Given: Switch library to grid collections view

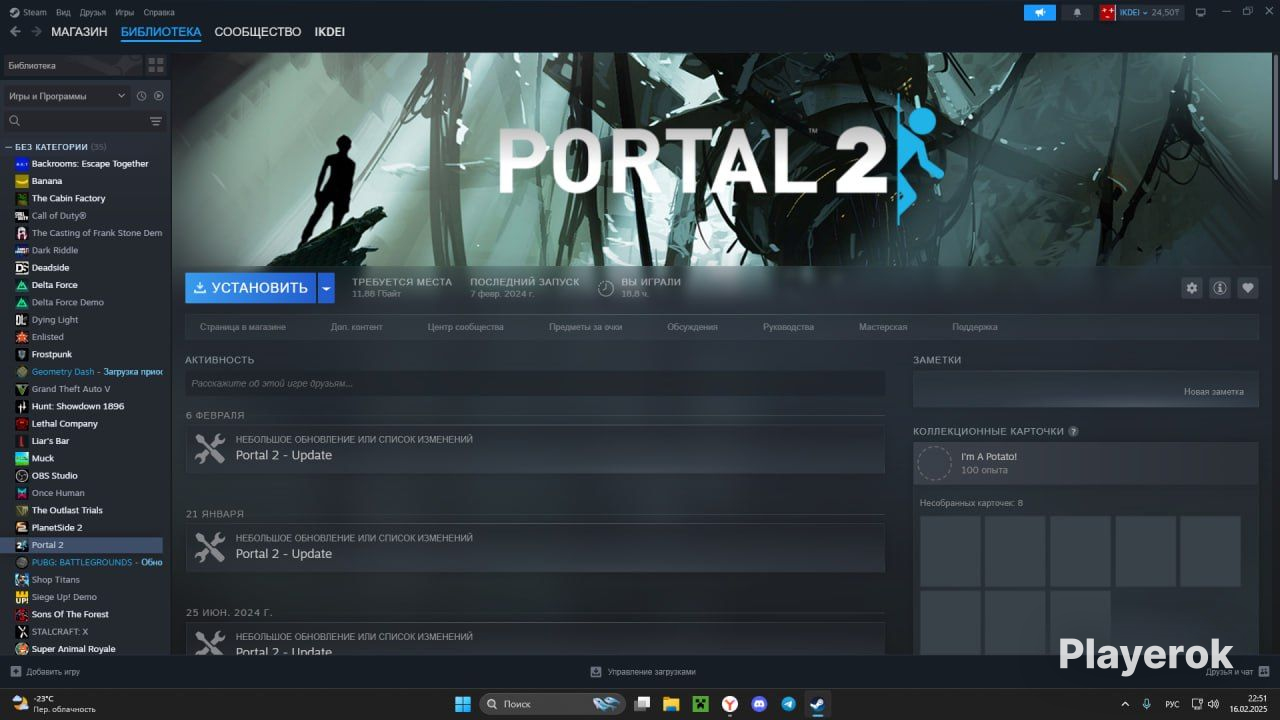Looking at the screenshot, I should [x=156, y=65].
